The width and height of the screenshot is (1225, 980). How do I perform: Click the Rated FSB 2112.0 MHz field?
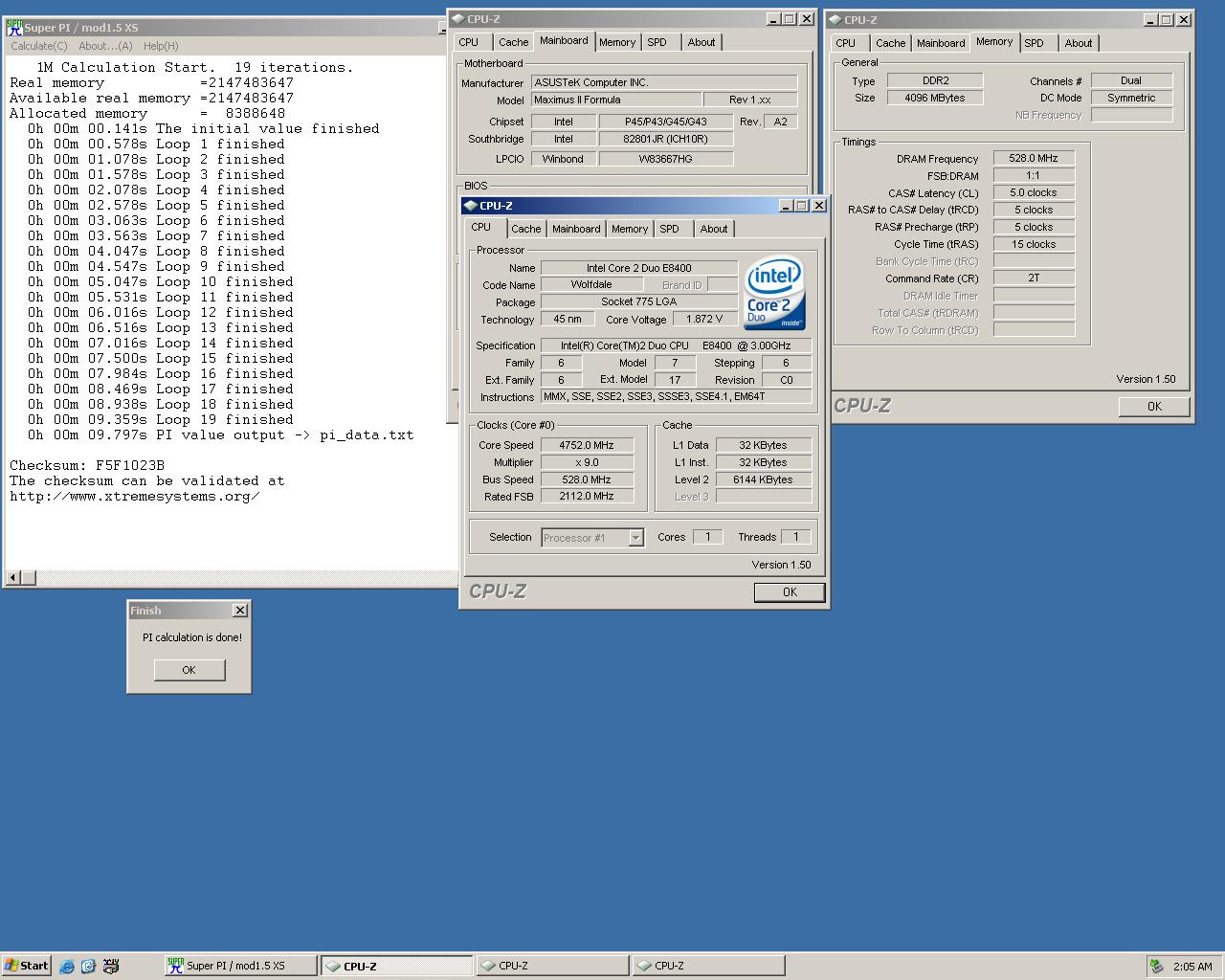pos(587,497)
